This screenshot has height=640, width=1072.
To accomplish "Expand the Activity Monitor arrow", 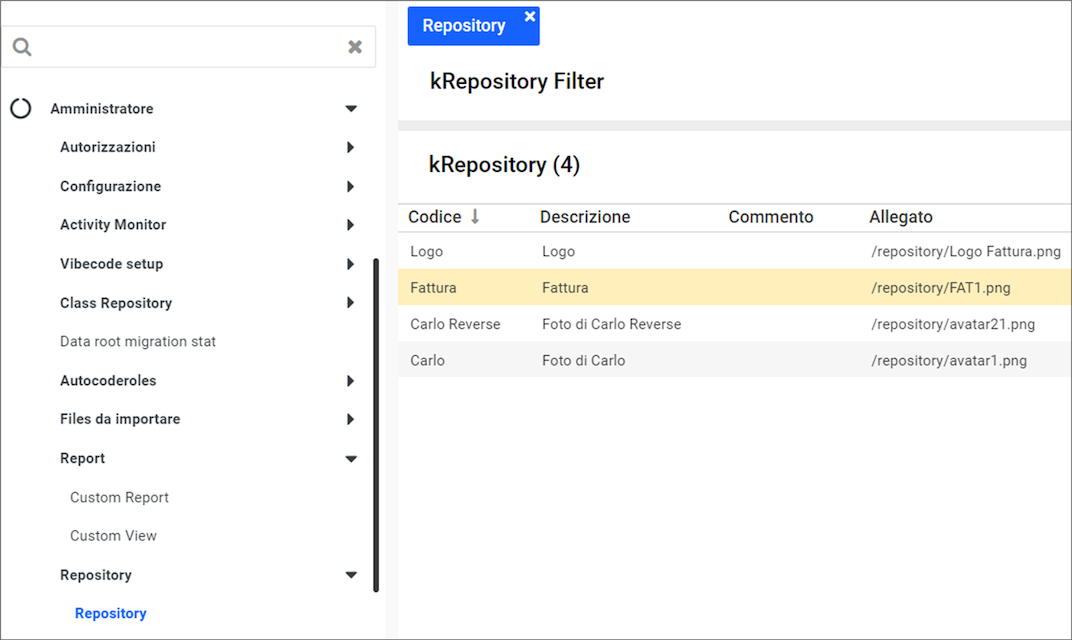I will point(350,225).
